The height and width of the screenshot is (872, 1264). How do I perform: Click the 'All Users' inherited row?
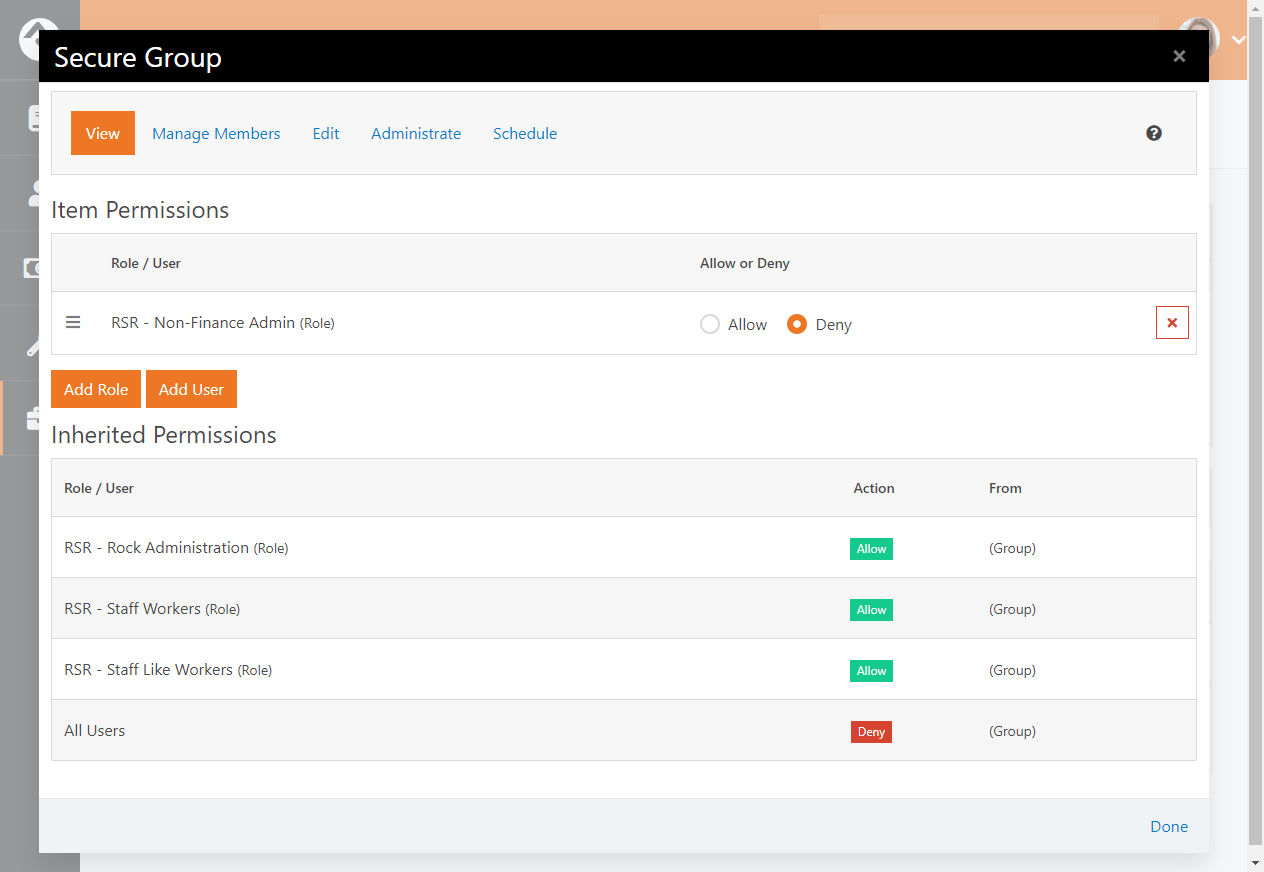point(624,730)
